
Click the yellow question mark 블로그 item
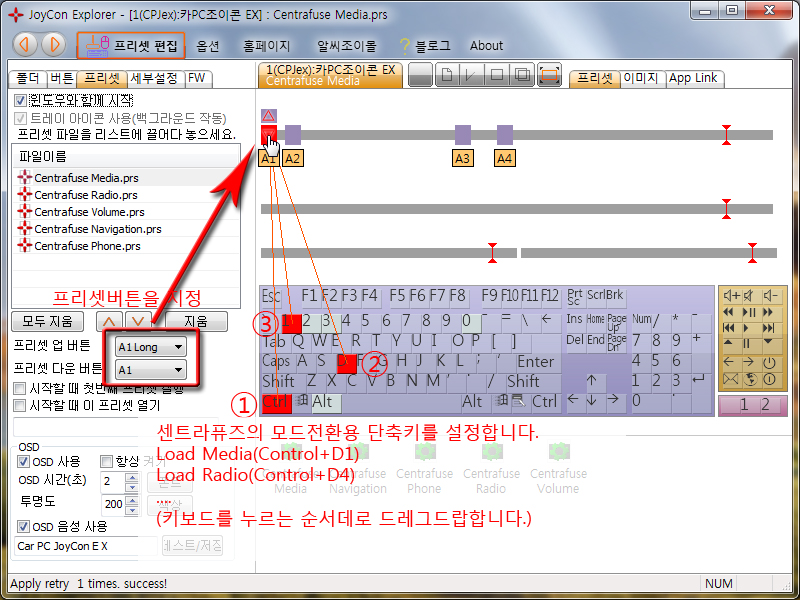[425, 46]
